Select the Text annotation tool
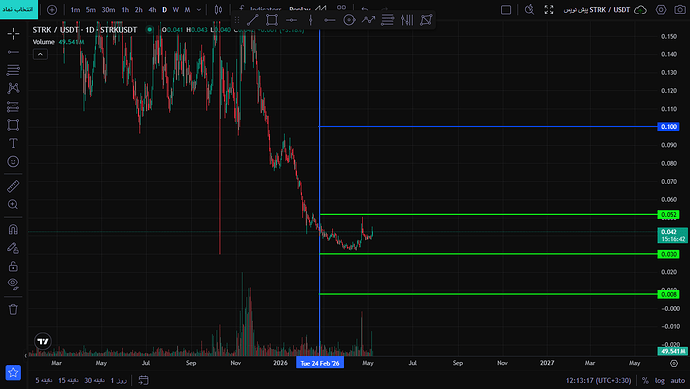The height and width of the screenshot is (389, 690). tap(13, 143)
